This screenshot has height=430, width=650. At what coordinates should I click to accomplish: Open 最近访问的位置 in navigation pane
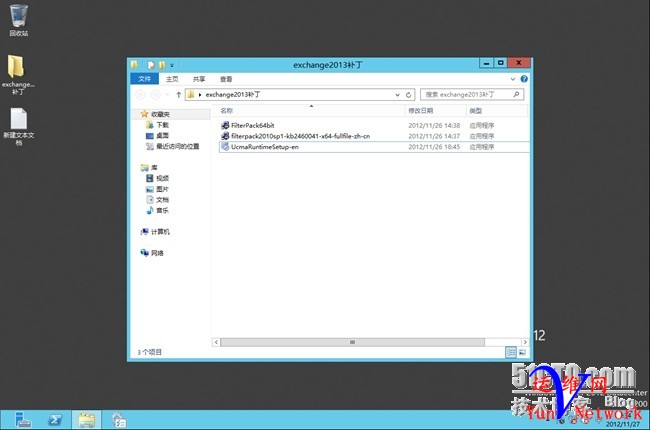click(x=172, y=146)
